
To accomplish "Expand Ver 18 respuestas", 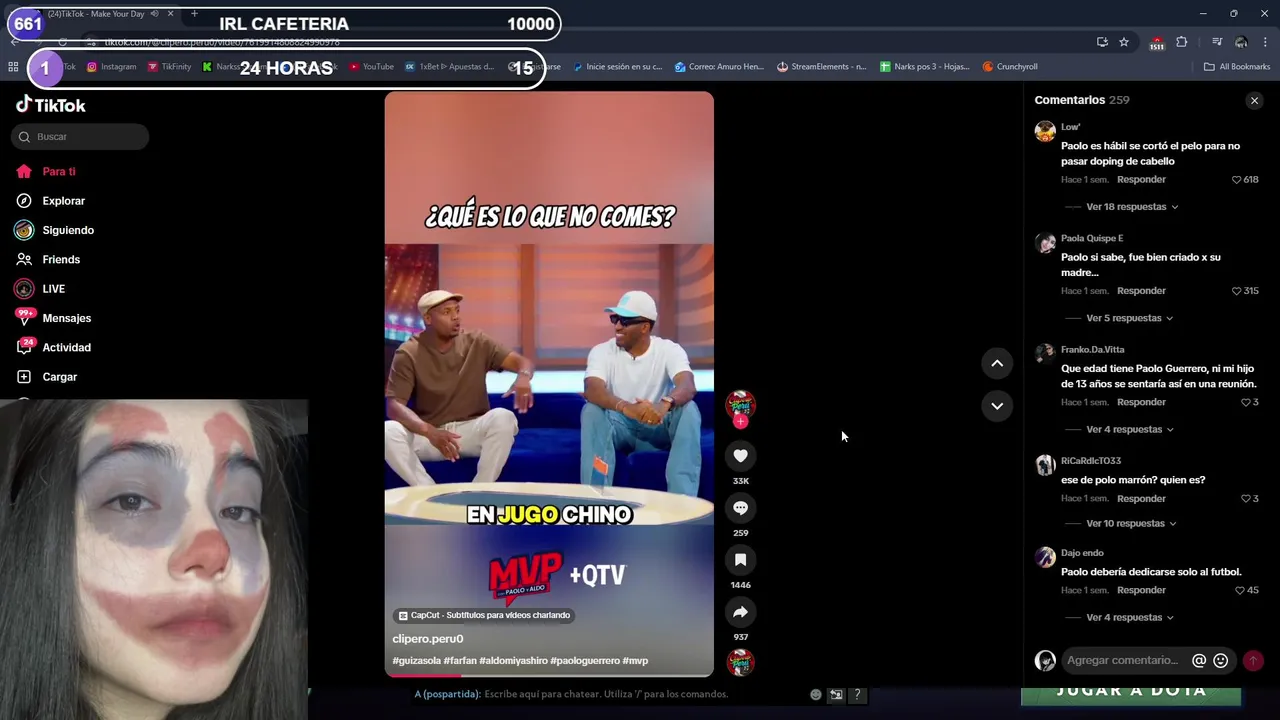I will 1132,207.
